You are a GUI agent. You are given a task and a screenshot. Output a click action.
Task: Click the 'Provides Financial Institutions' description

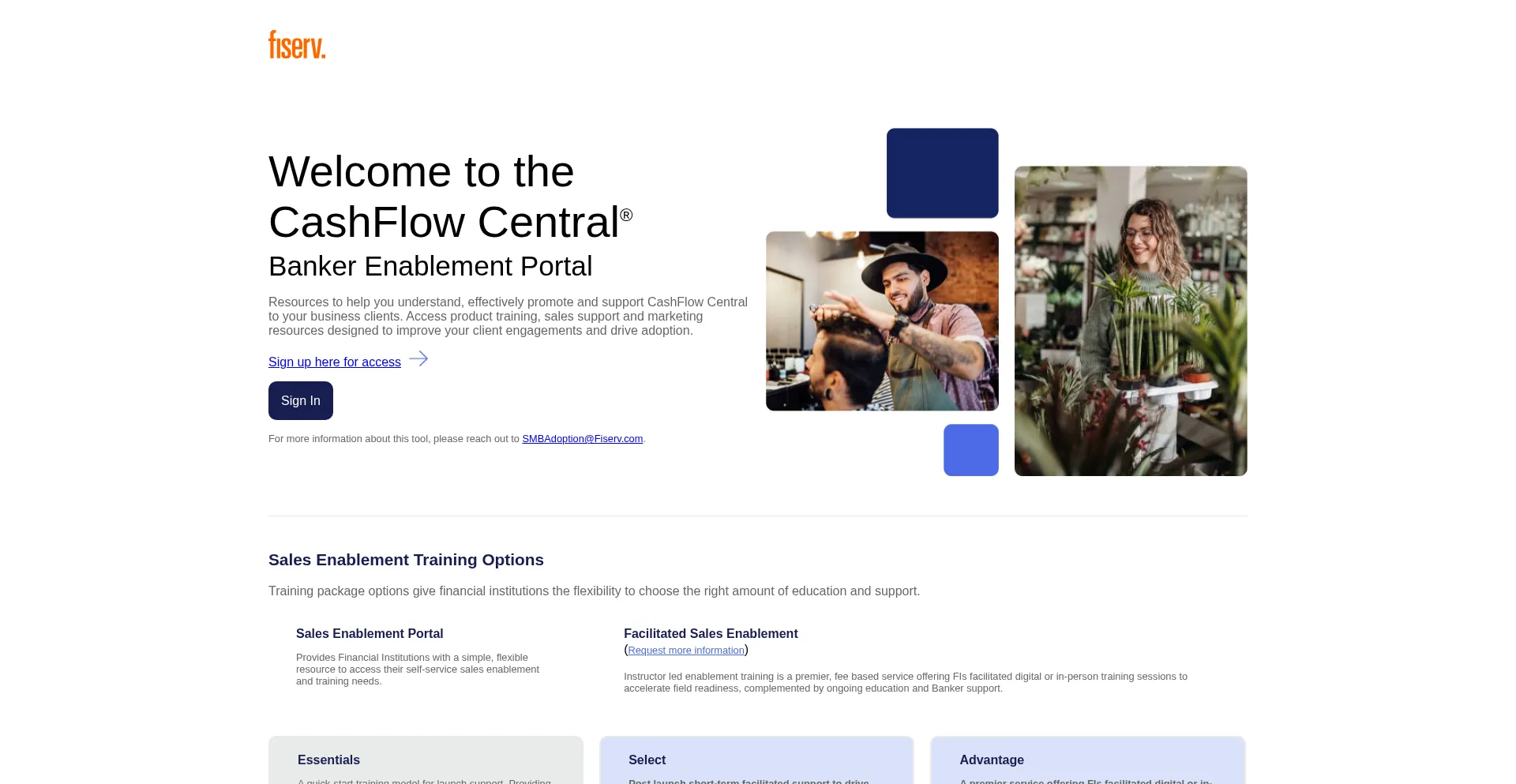coord(418,670)
